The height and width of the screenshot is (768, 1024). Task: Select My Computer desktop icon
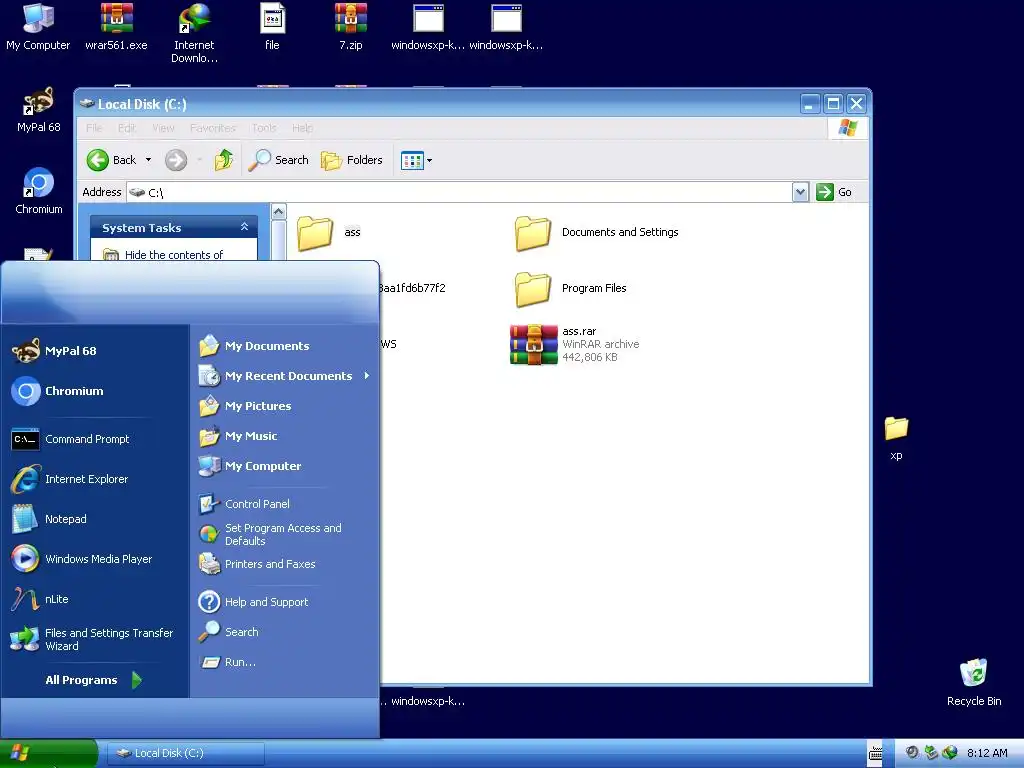tap(38, 27)
